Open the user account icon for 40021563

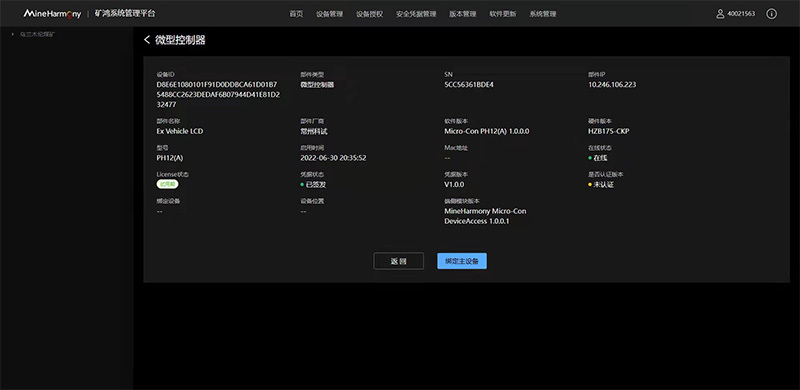[x=720, y=14]
